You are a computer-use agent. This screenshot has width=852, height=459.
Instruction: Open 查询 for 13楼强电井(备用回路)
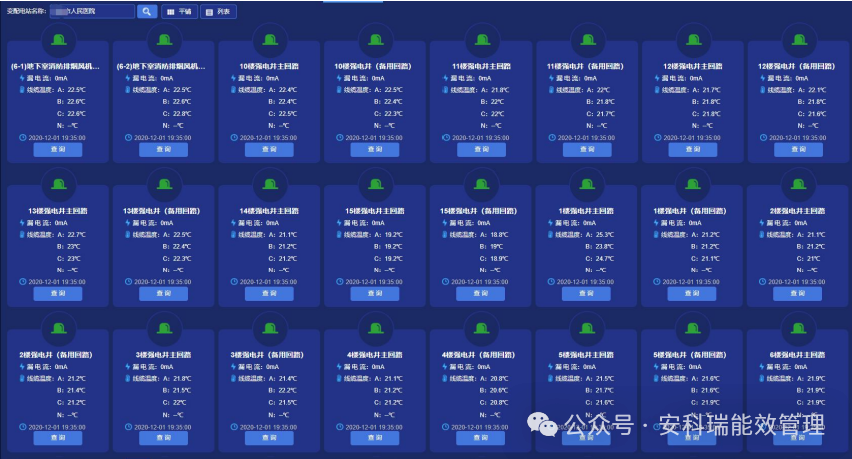(164, 293)
